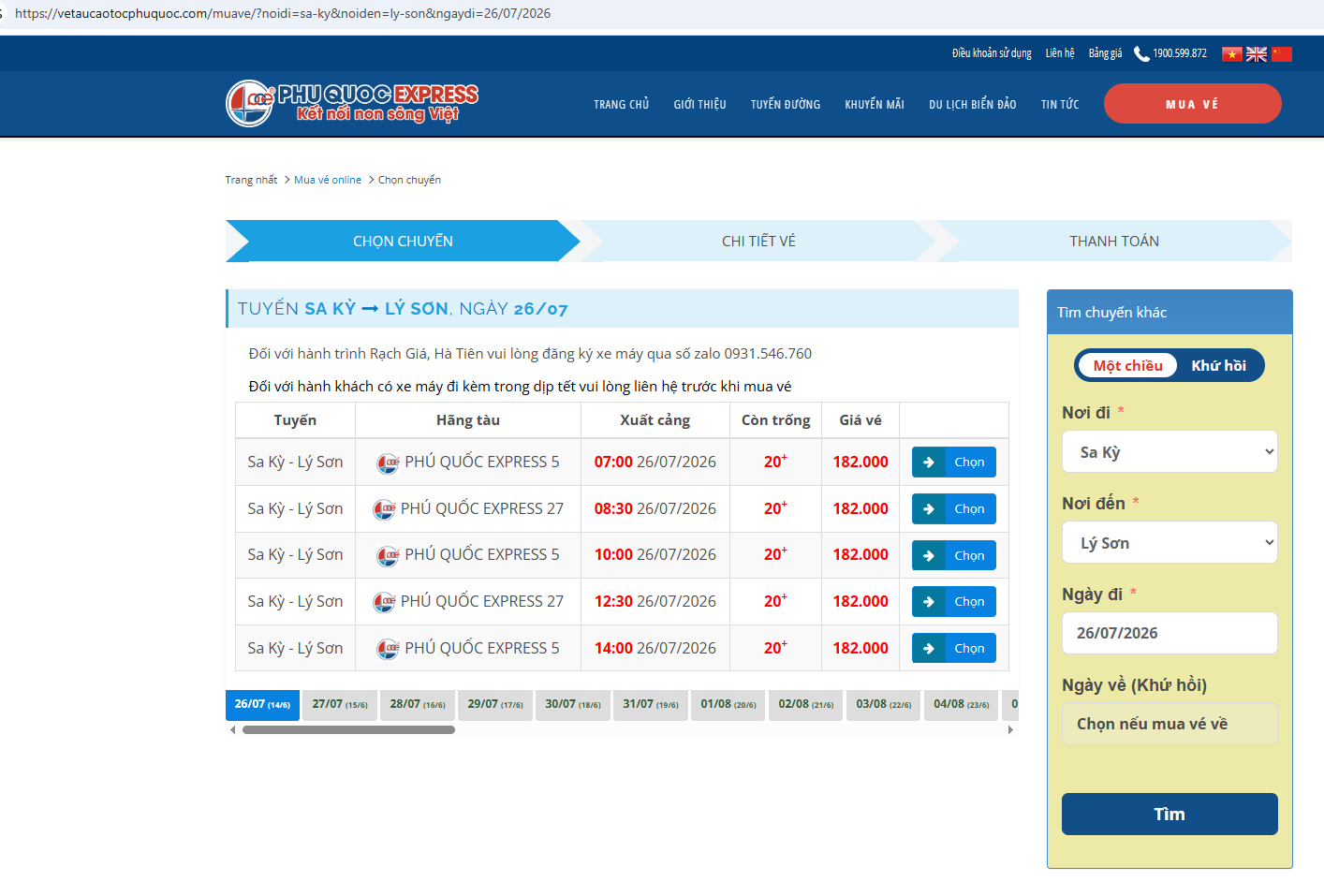Click departure time 08:30 26/07/2026

click(x=655, y=508)
